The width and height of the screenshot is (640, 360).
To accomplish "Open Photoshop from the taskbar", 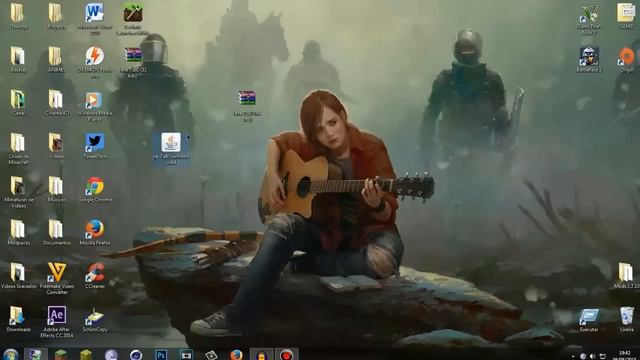I will (161, 355).
